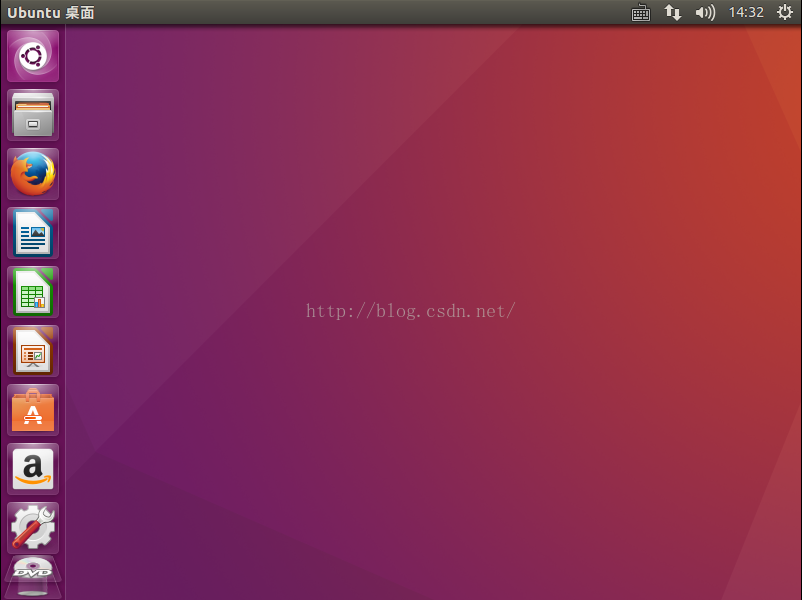The height and width of the screenshot is (600, 802).
Task: Open LibreOffice Calc spreadsheet
Action: coord(33,292)
